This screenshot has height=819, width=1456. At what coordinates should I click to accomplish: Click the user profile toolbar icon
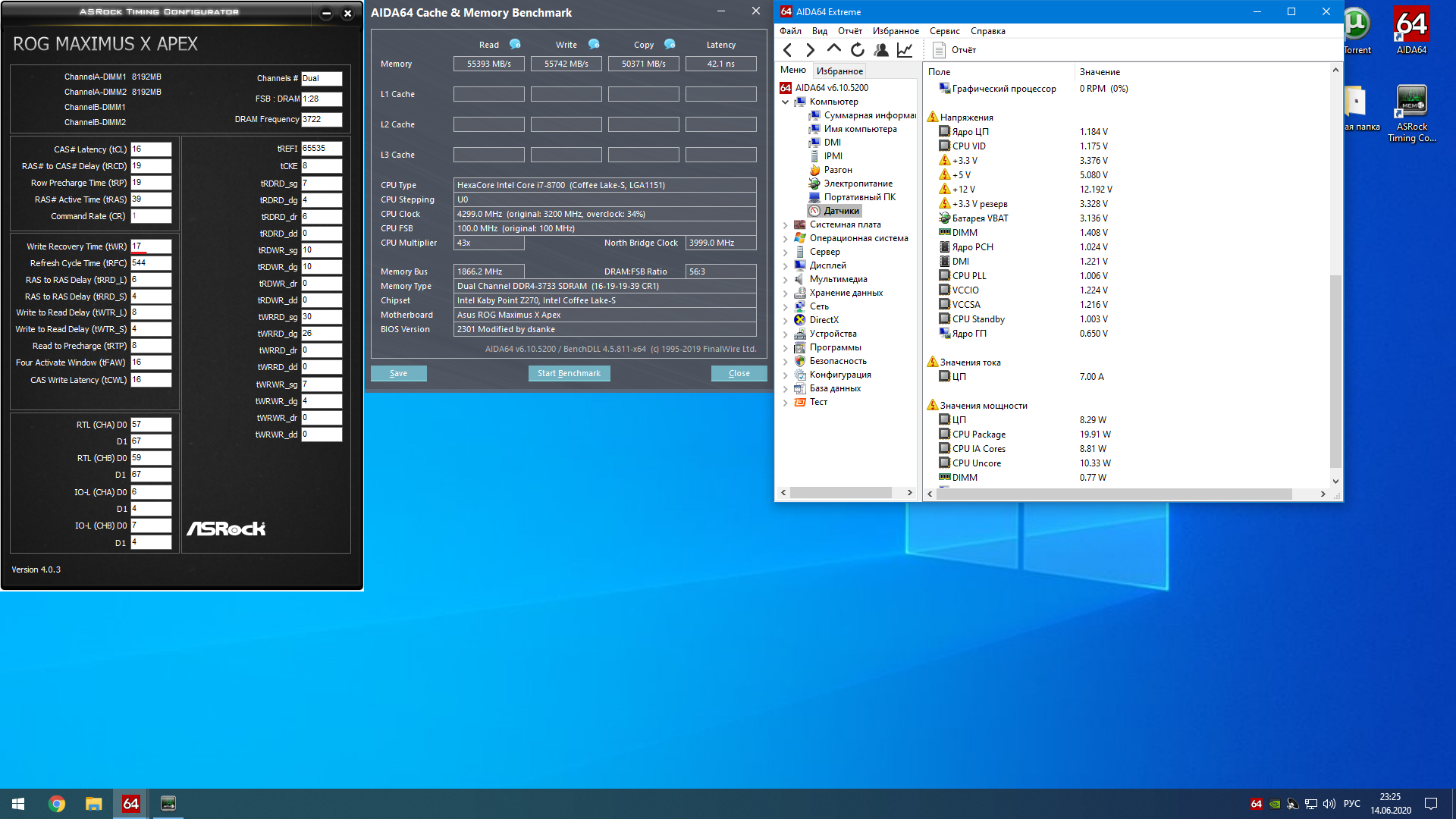(x=881, y=50)
